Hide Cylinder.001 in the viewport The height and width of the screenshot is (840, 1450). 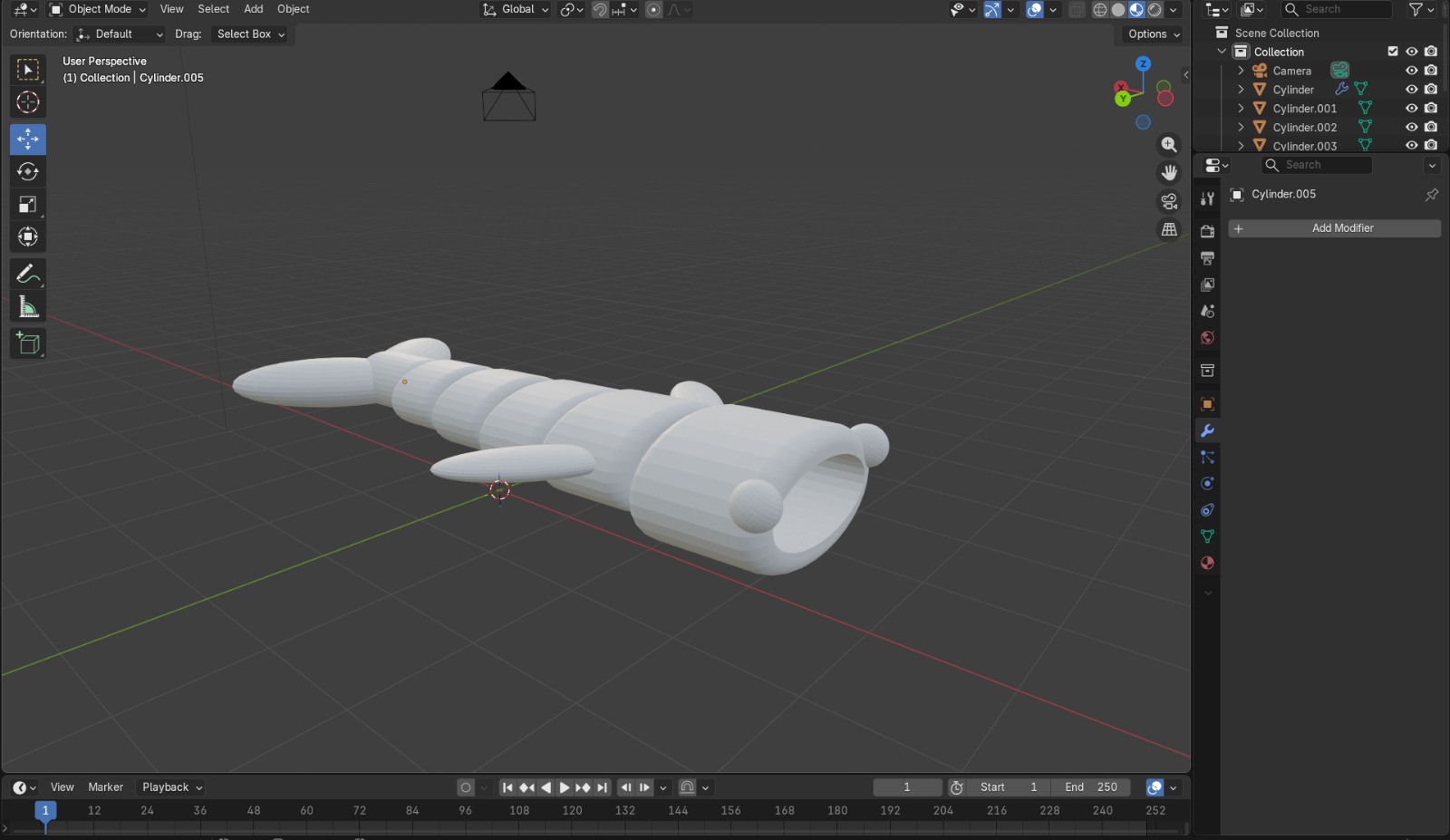[1412, 108]
